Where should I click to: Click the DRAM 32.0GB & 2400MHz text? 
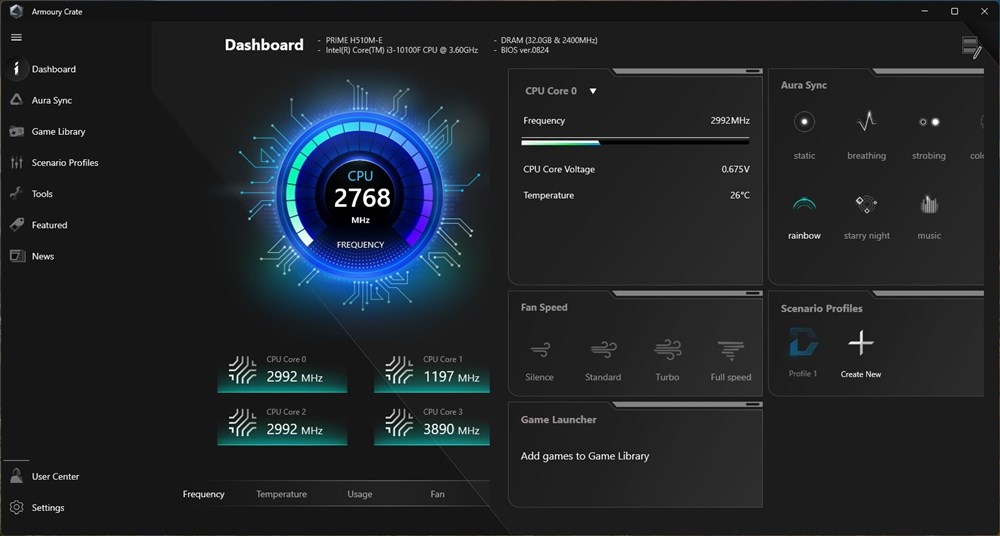point(549,40)
